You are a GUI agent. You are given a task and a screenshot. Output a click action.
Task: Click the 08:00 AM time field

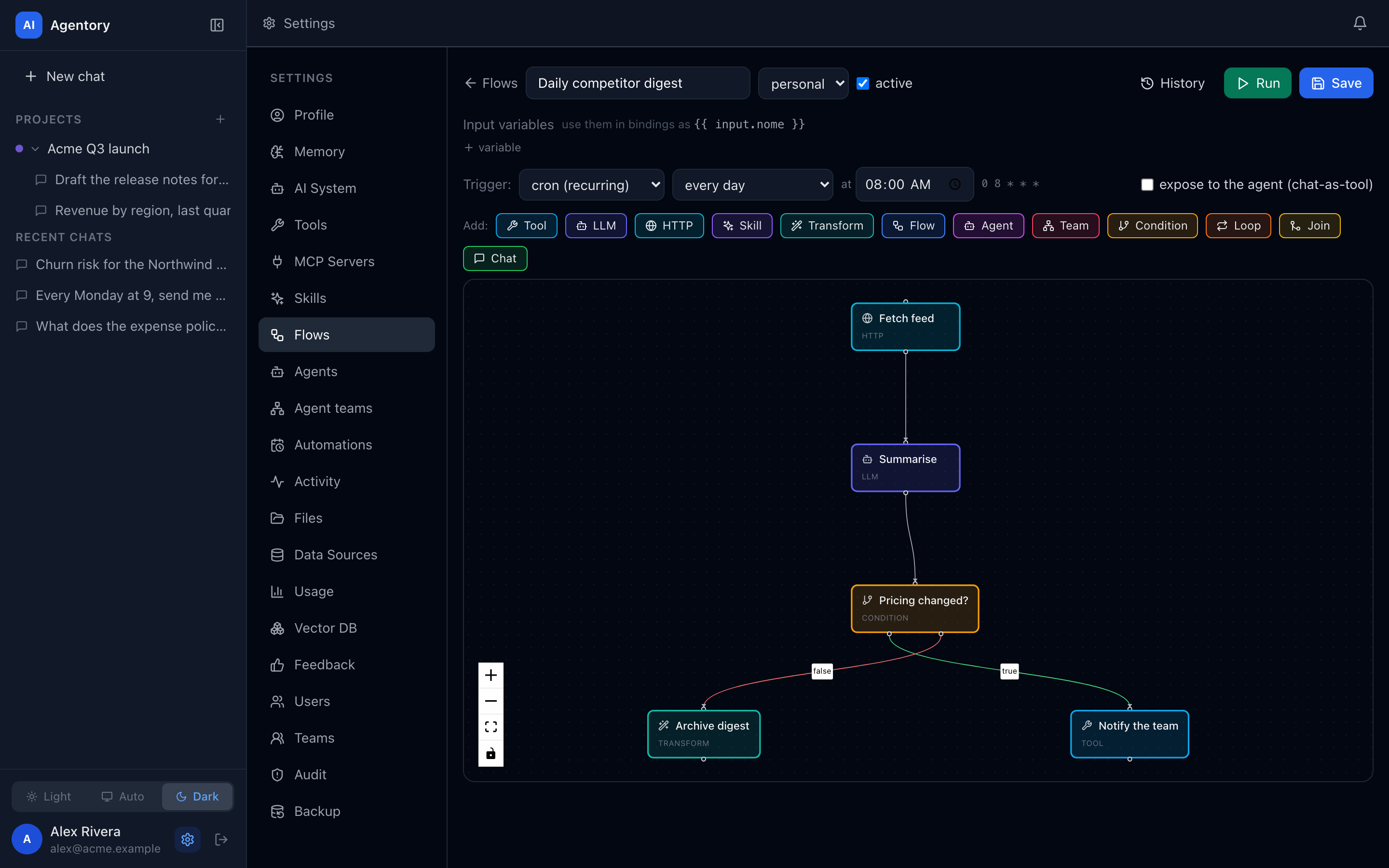(914, 184)
